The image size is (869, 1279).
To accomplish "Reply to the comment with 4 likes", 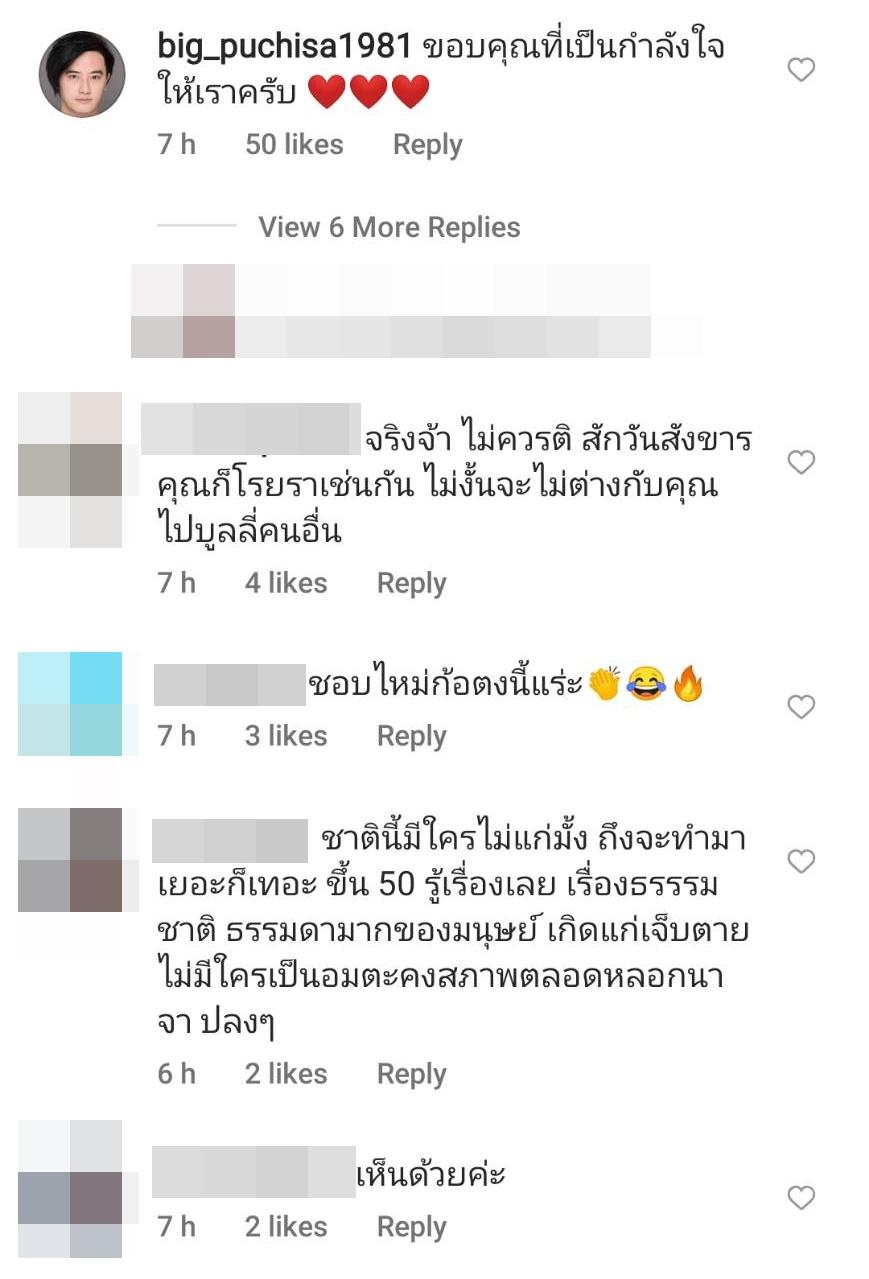I will click(x=411, y=583).
